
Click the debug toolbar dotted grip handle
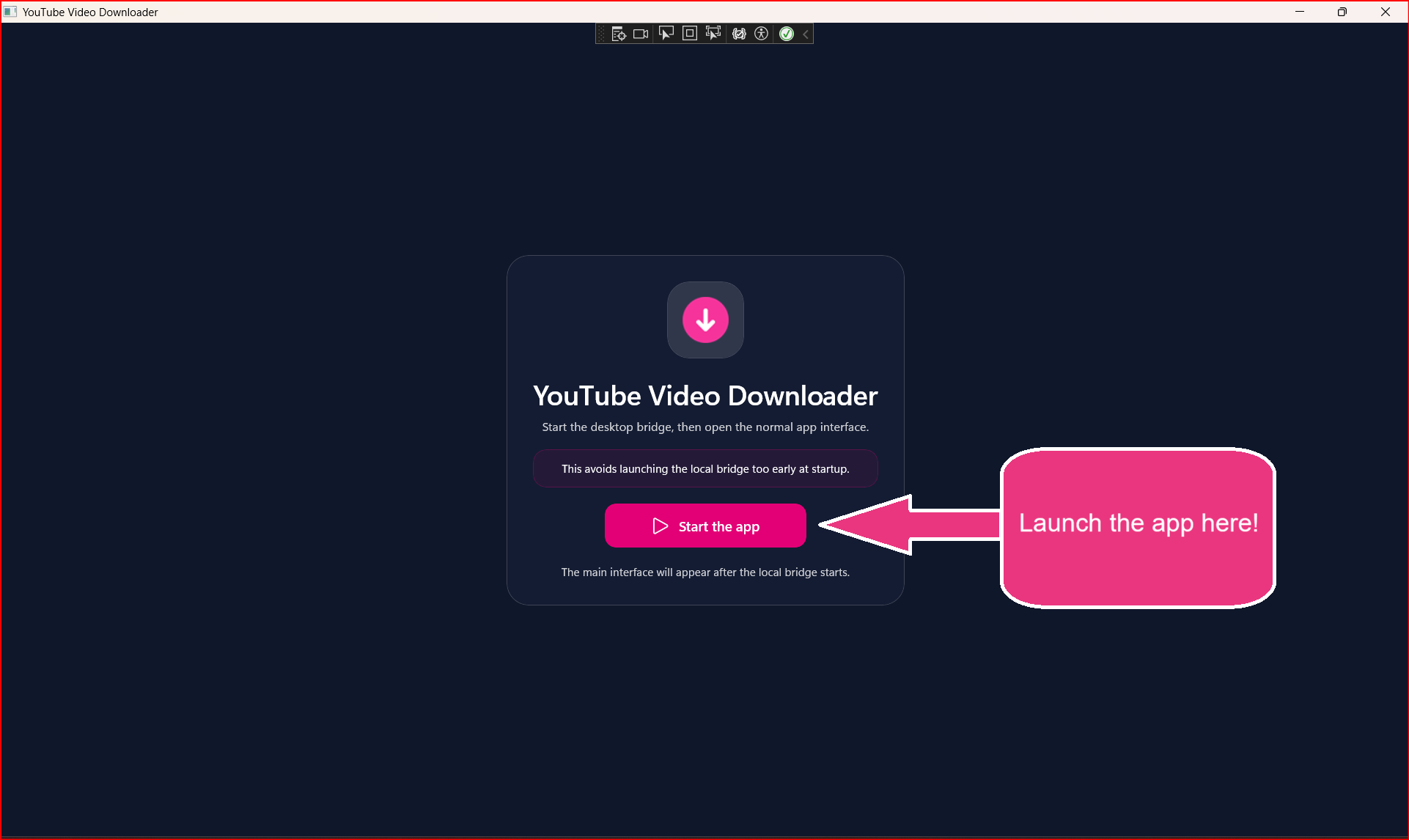tap(602, 34)
